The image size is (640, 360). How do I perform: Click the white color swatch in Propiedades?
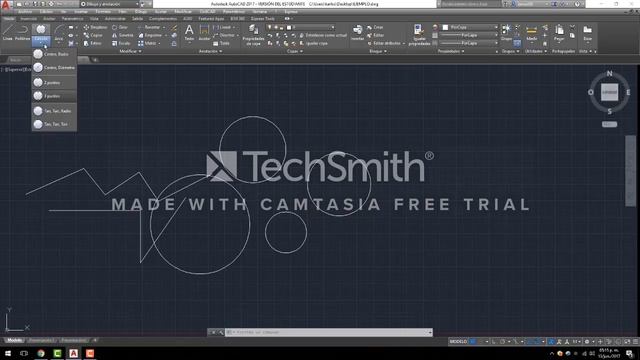445,27
